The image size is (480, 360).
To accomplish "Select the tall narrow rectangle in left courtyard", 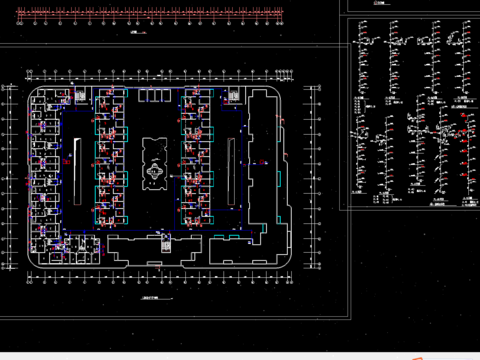I will click(x=77, y=172).
